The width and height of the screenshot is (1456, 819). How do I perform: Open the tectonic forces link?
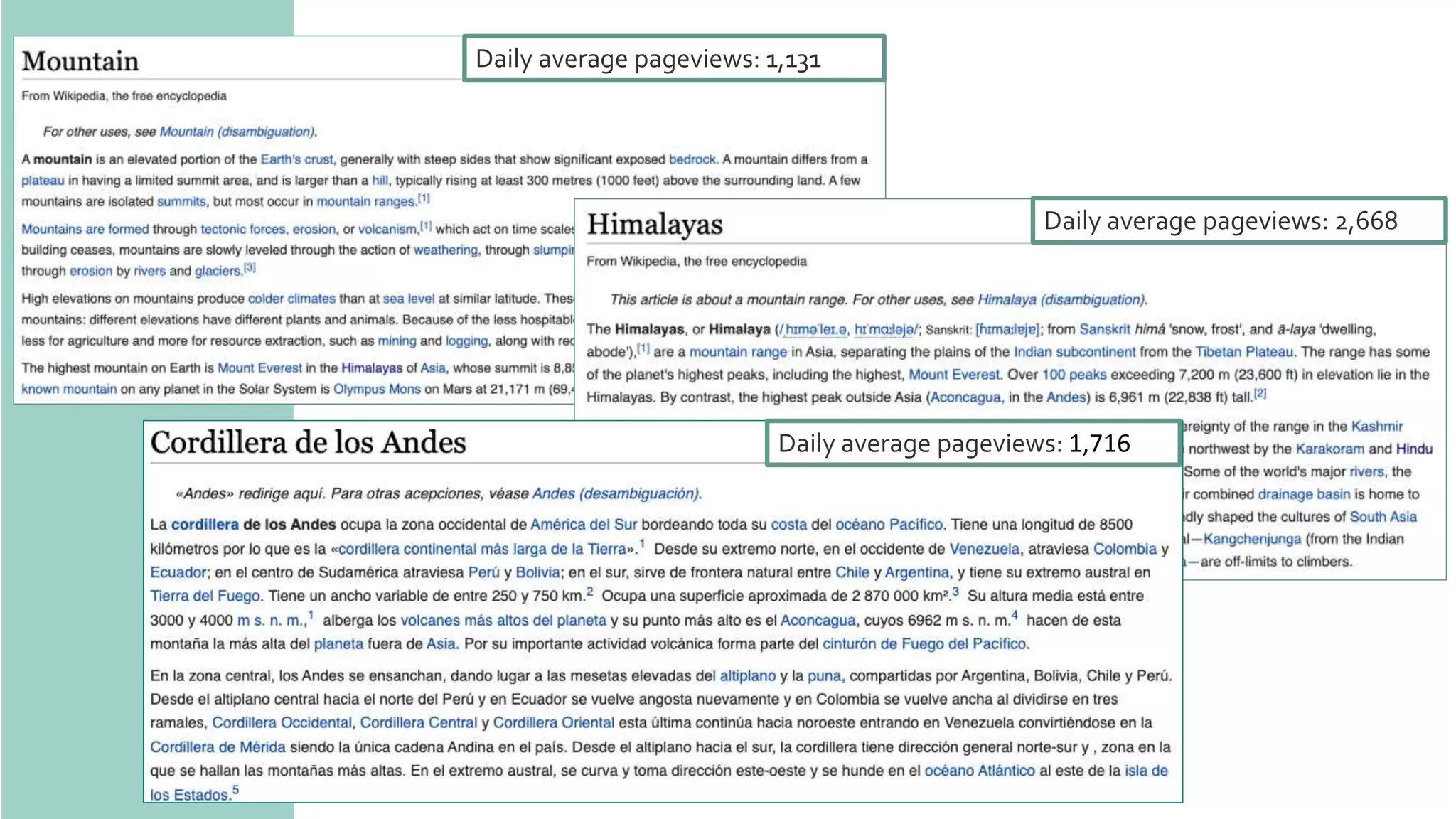click(243, 229)
